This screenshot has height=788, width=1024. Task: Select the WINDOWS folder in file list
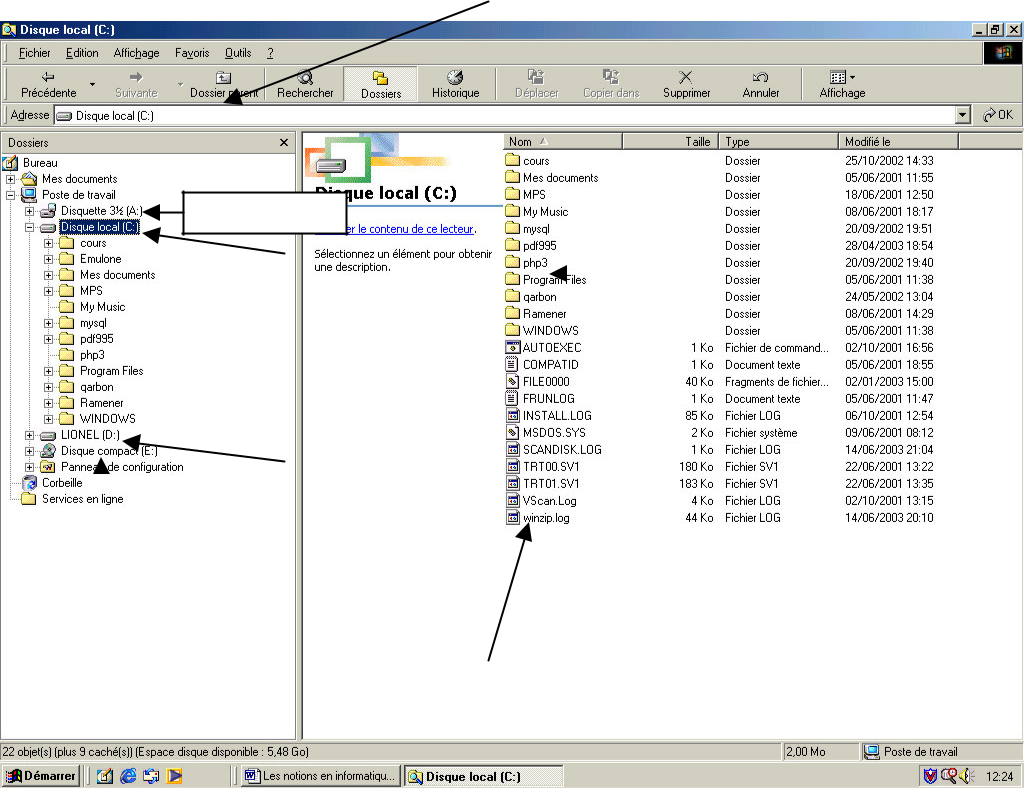550,331
